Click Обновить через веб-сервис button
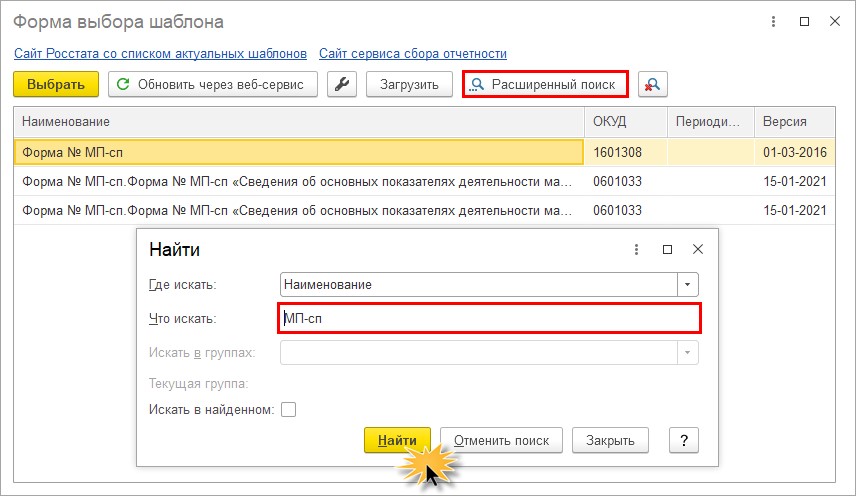The width and height of the screenshot is (856, 496). pos(213,85)
